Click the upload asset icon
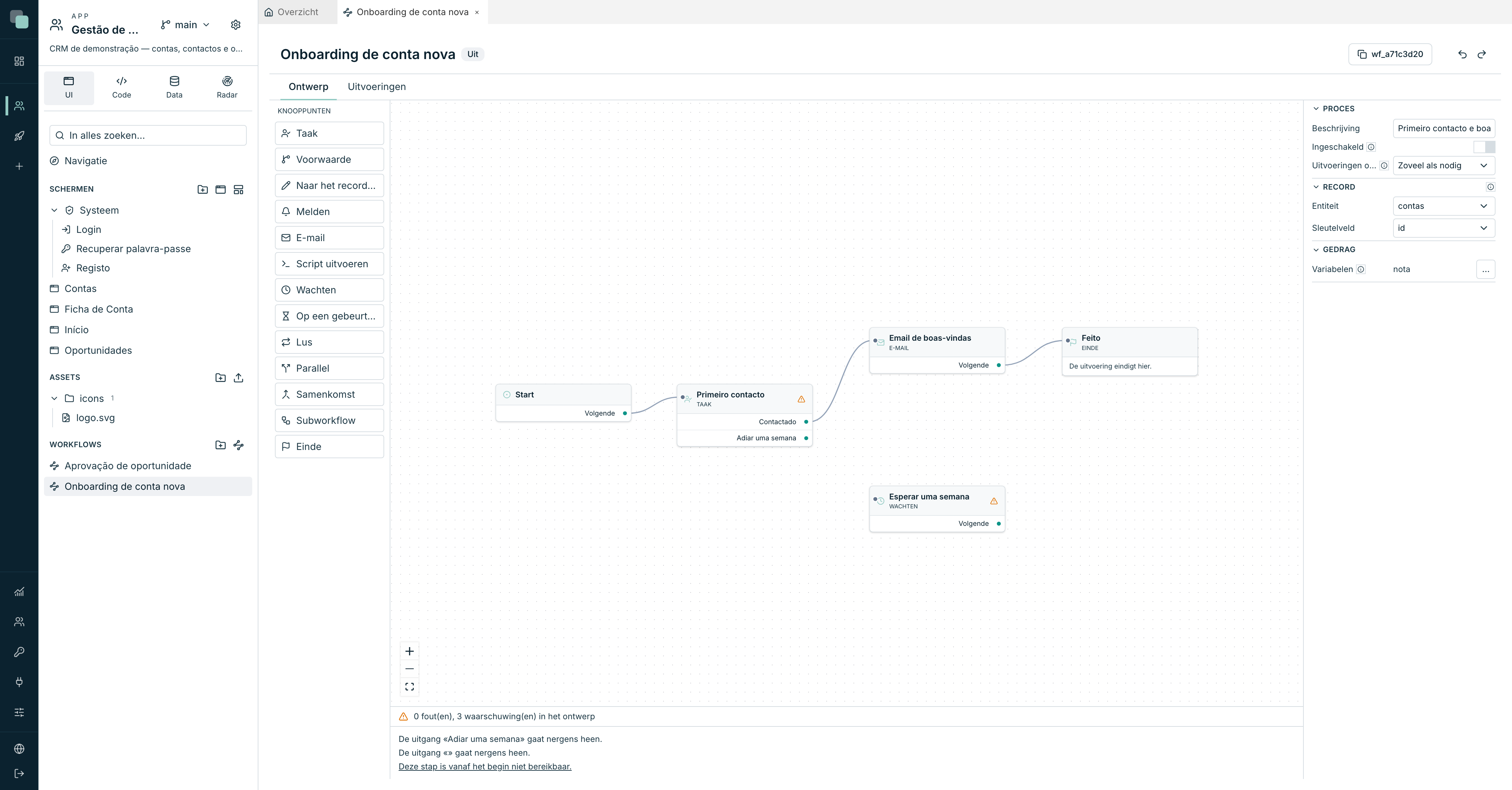Screen dimensions: 1512x790 pos(238,378)
